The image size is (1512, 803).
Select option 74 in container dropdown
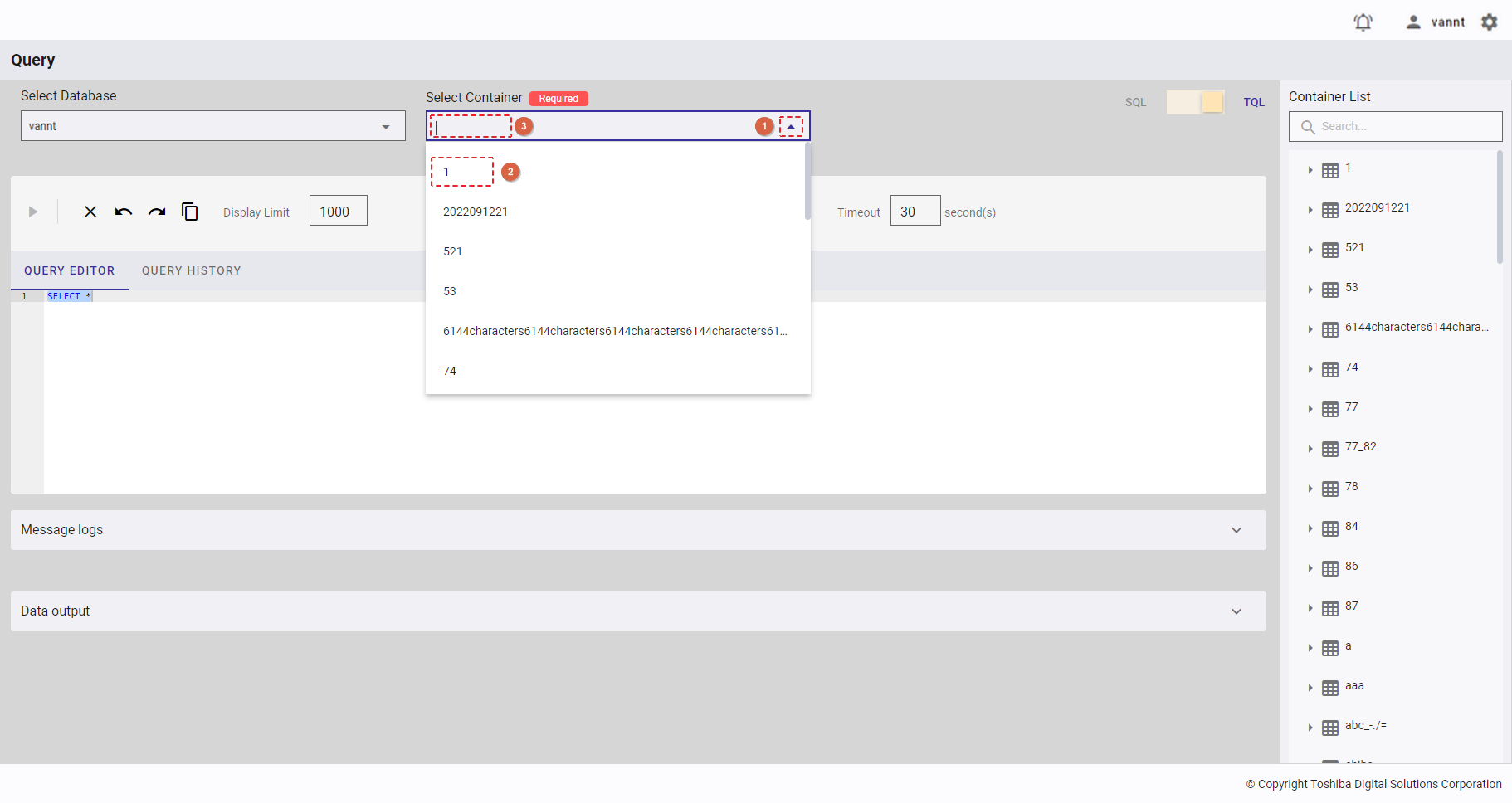pos(615,371)
